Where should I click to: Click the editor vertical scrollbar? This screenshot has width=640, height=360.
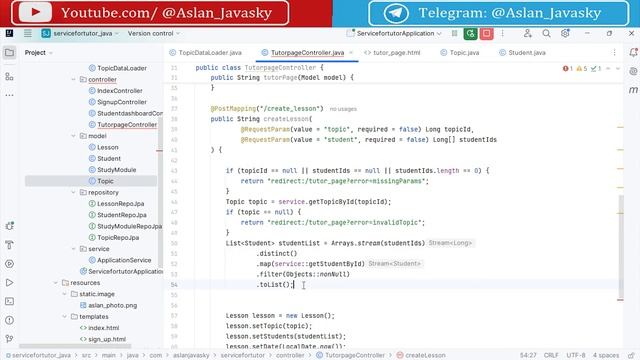[621, 247]
